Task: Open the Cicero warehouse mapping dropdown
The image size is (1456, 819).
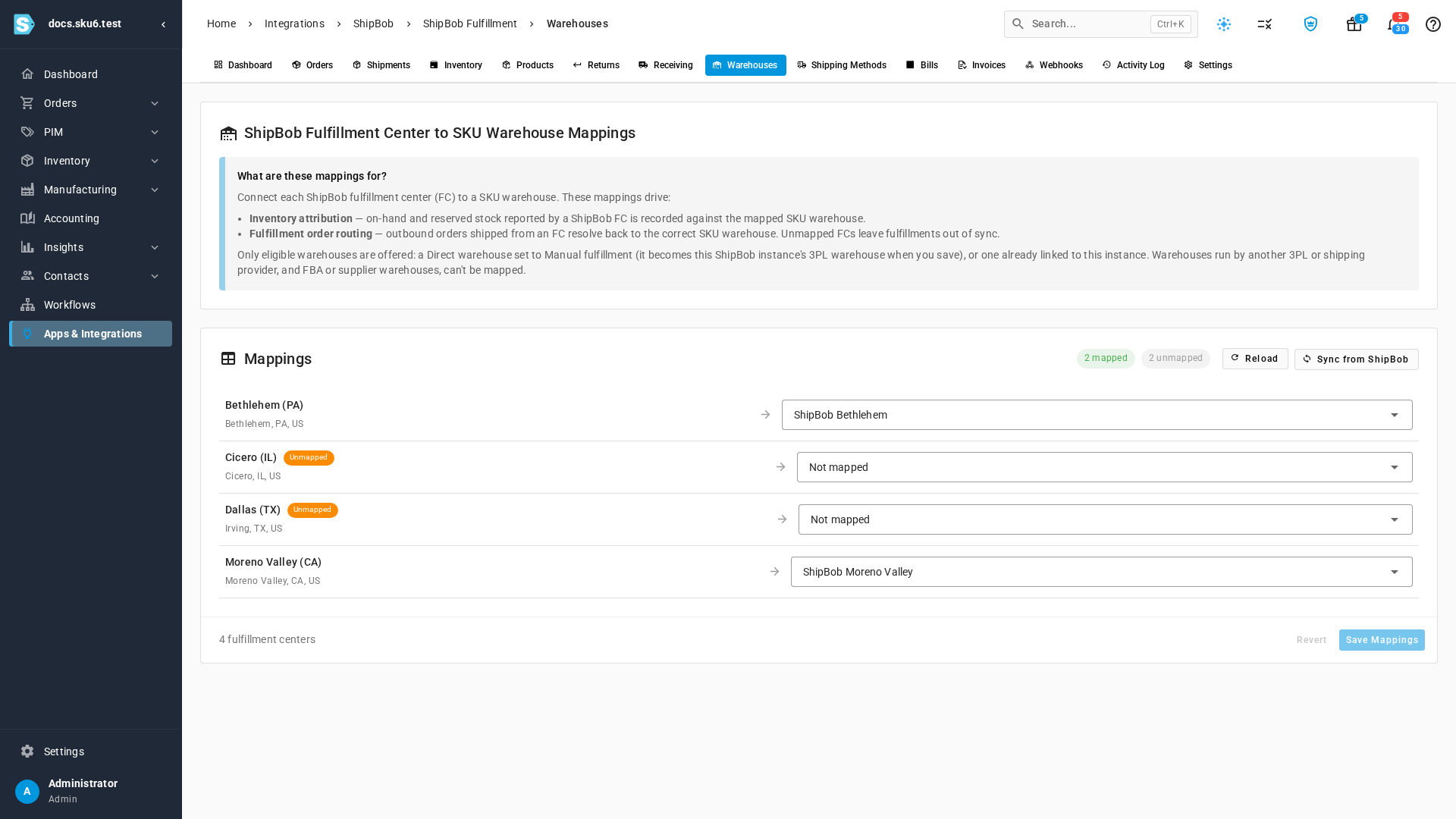Action: [1104, 467]
